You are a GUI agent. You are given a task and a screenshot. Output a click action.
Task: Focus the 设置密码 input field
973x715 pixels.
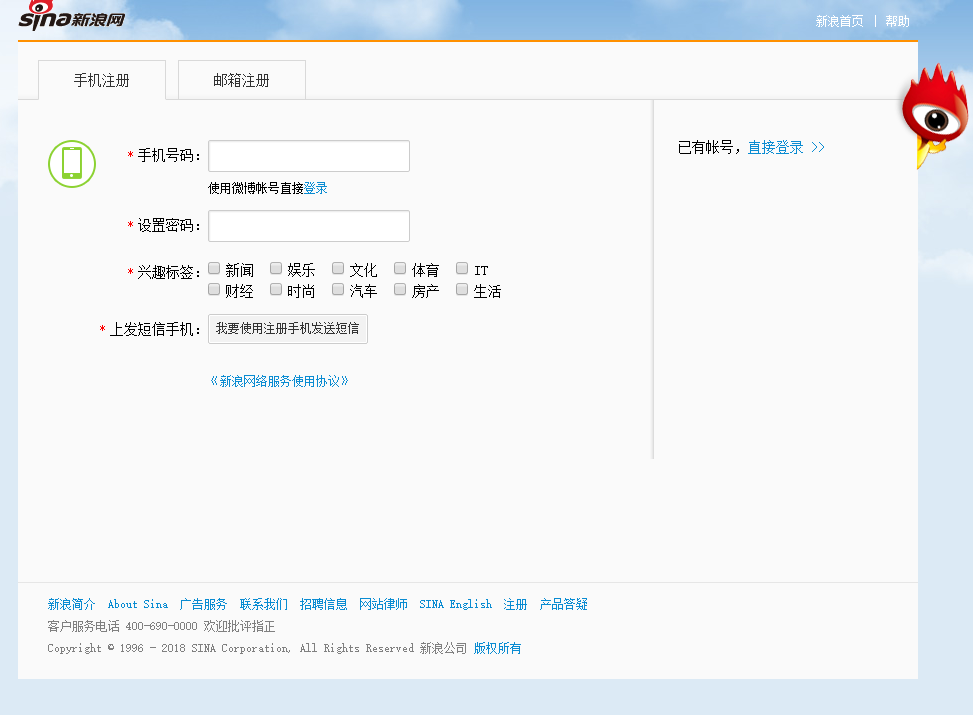pos(309,226)
